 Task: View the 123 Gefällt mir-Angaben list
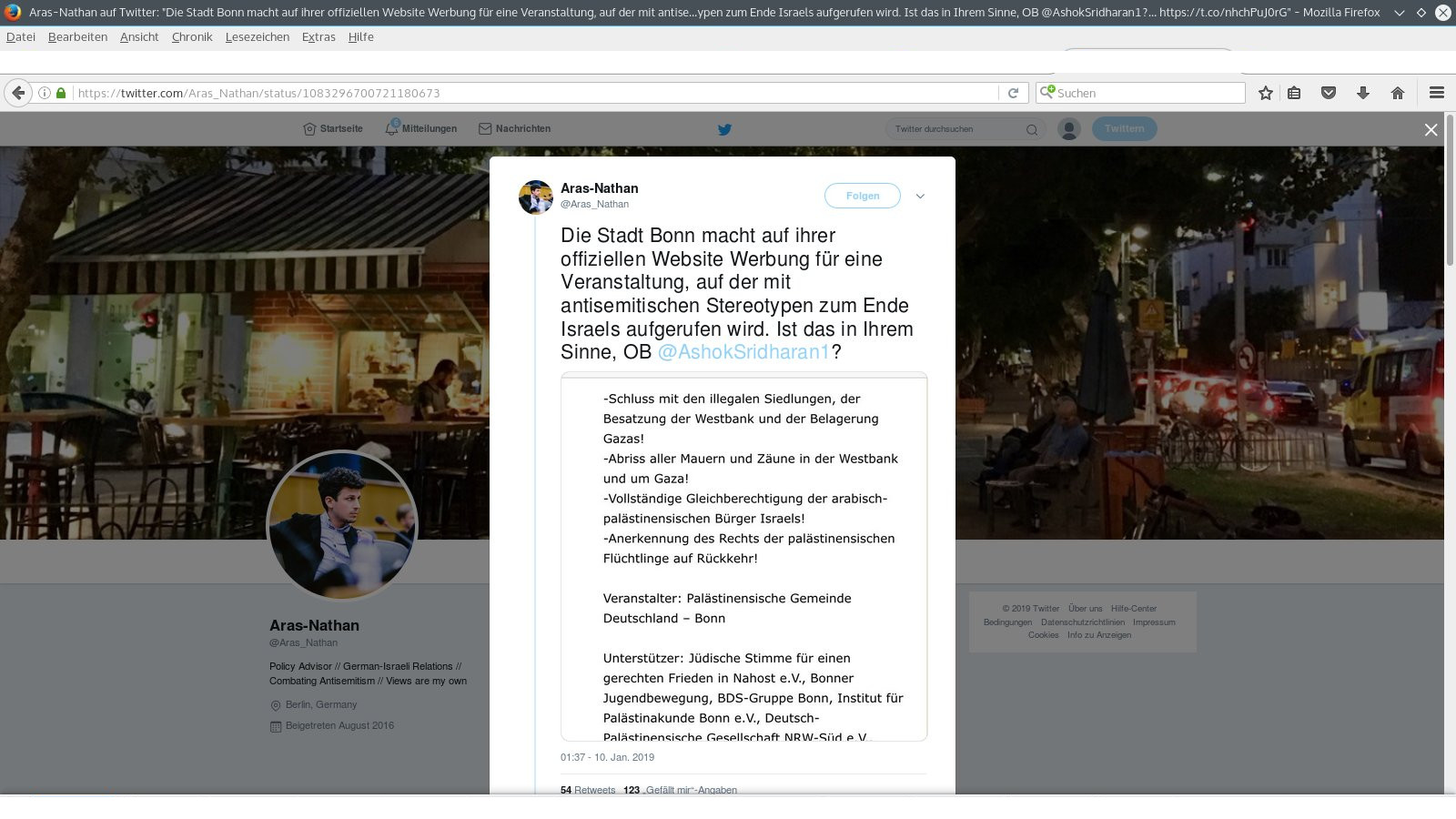(680, 790)
